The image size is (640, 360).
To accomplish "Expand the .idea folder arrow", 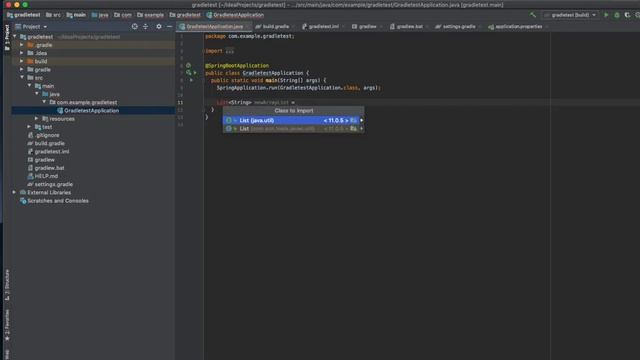I will pyautogui.click(x=22, y=53).
